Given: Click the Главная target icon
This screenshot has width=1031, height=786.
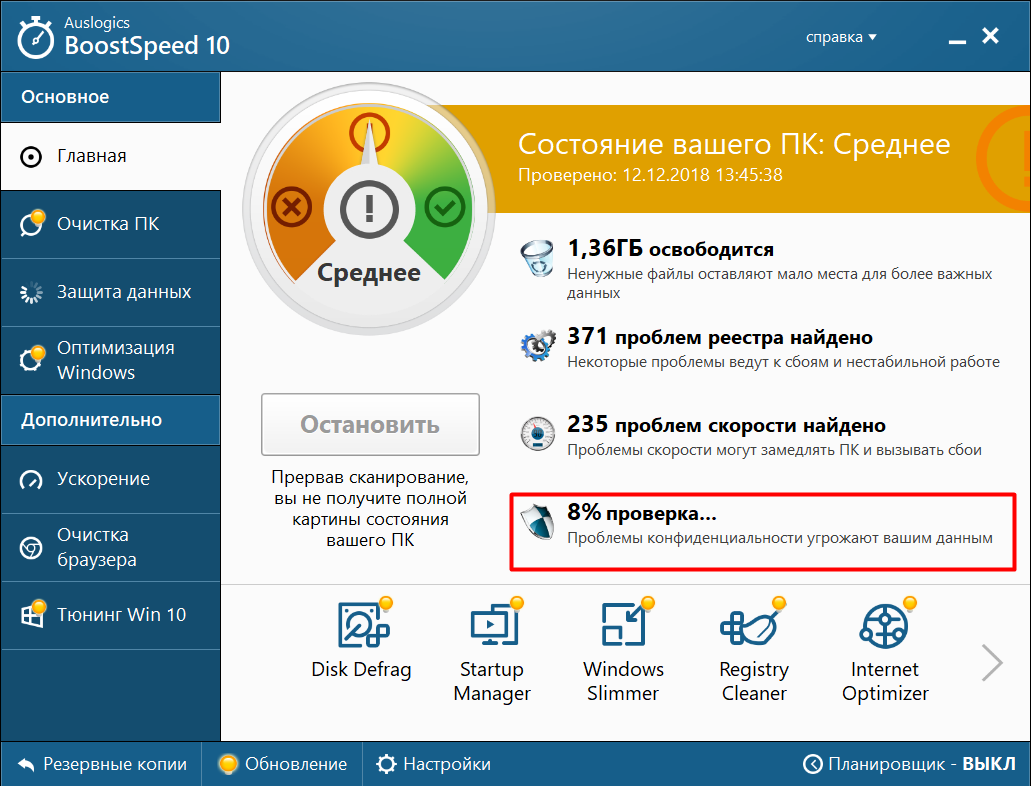Looking at the screenshot, I should click(31, 157).
